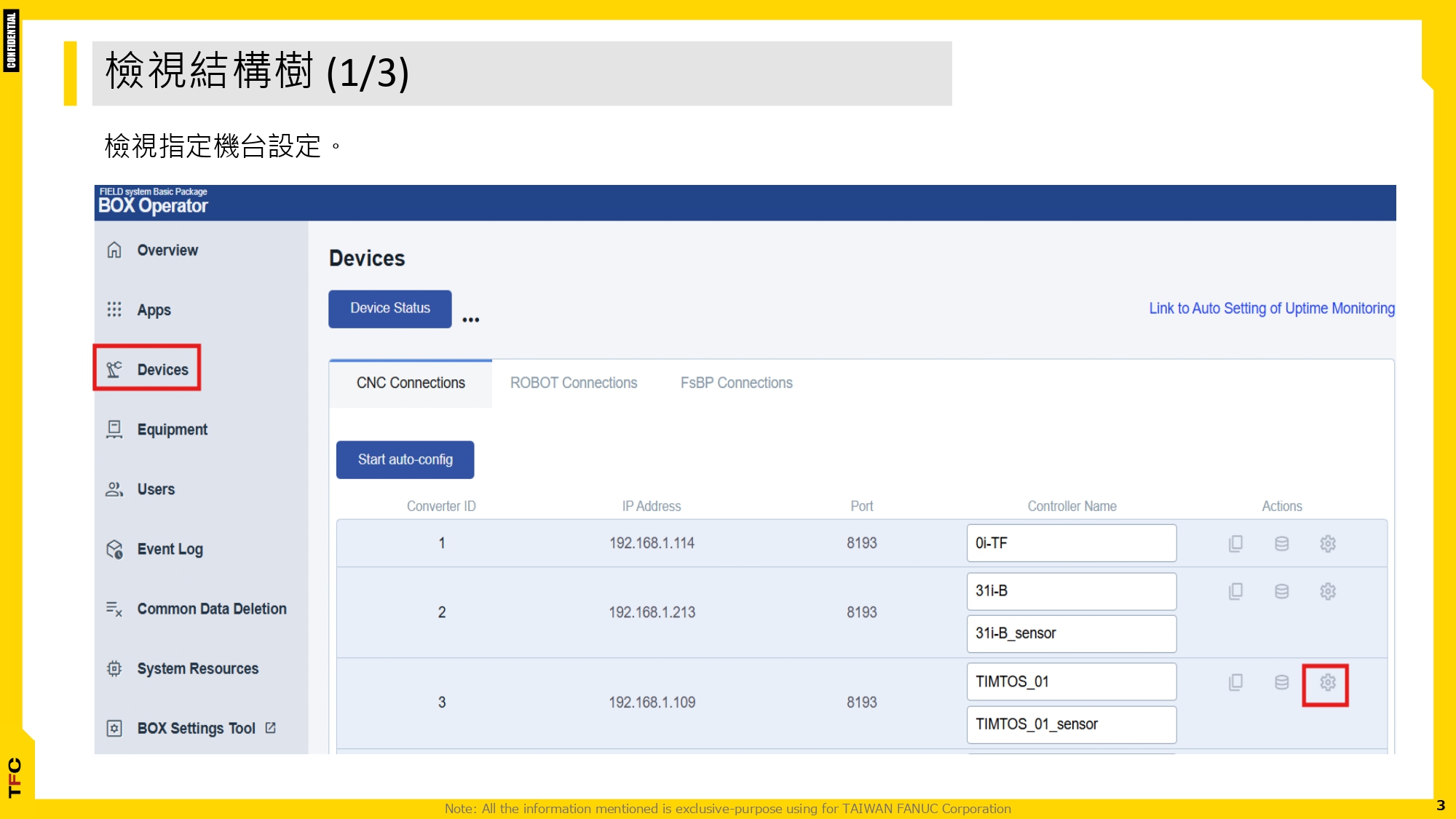Click the TIMTOS_01 controller name field
The height and width of the screenshot is (819, 1456).
pos(1071,681)
